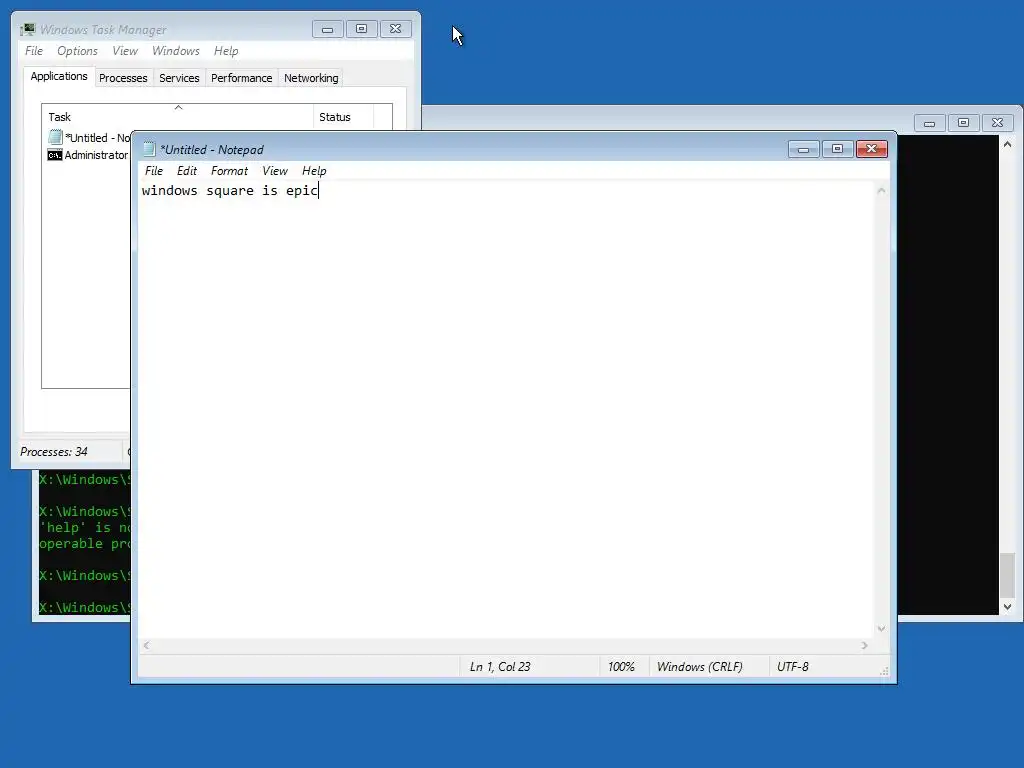Close the Task Manager window
This screenshot has height=768, width=1024.
(x=395, y=29)
